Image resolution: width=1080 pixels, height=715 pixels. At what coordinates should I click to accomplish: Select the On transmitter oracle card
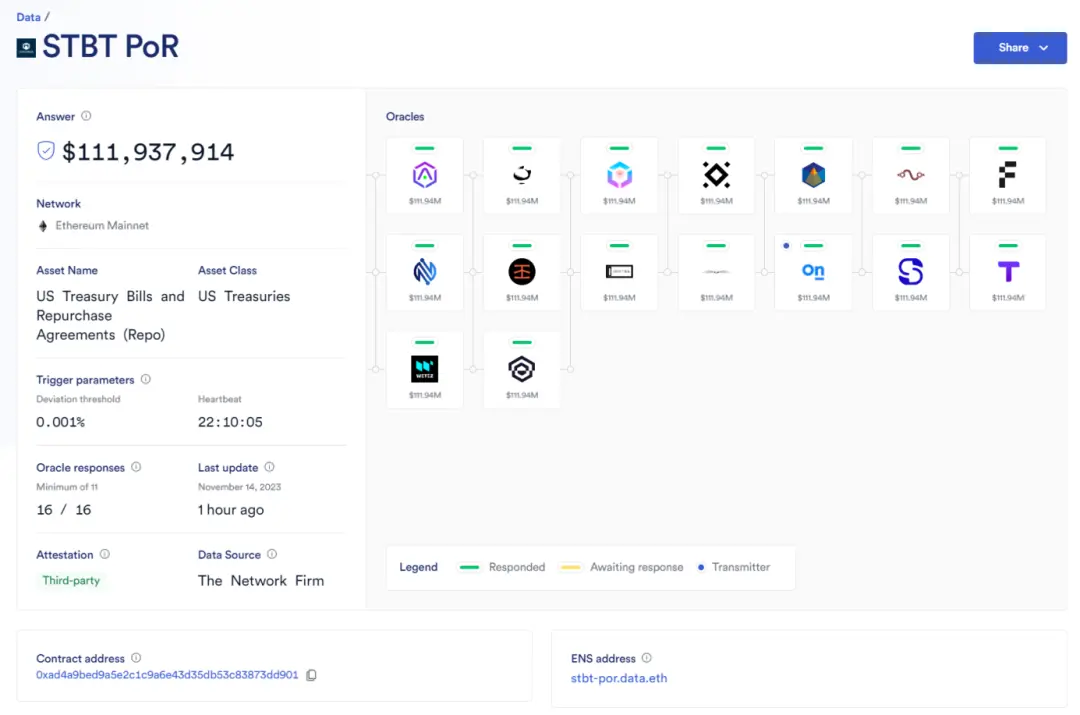pos(813,272)
